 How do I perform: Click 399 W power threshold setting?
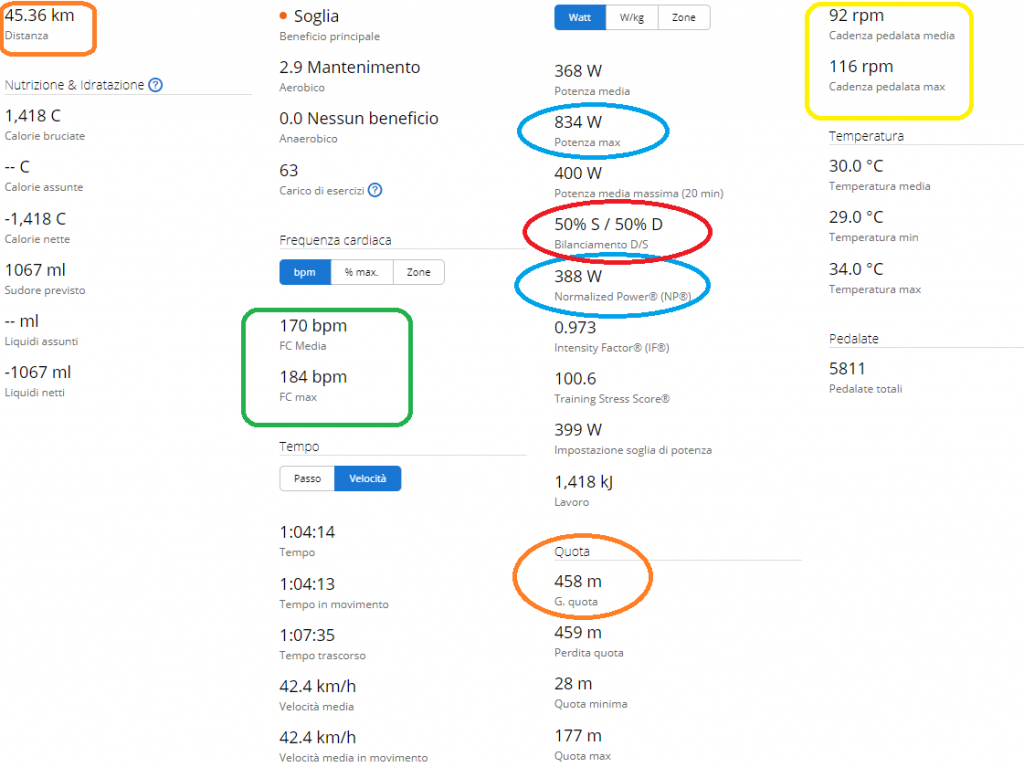point(578,430)
